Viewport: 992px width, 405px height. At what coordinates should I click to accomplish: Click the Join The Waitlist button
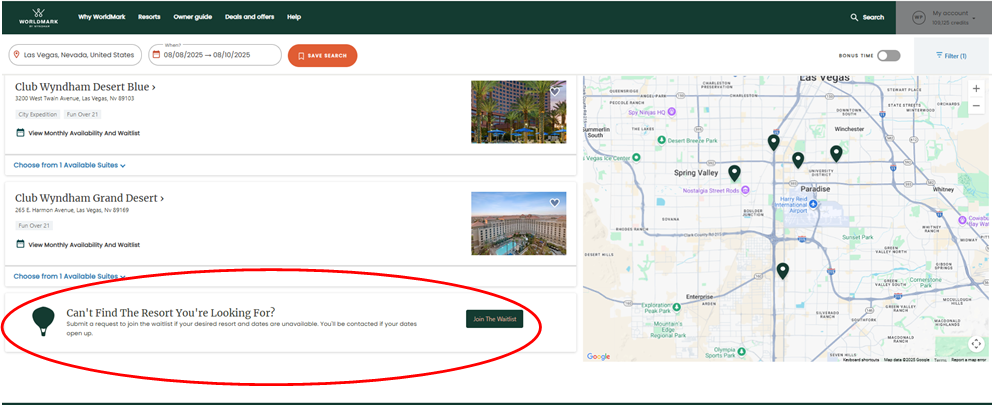pos(495,319)
